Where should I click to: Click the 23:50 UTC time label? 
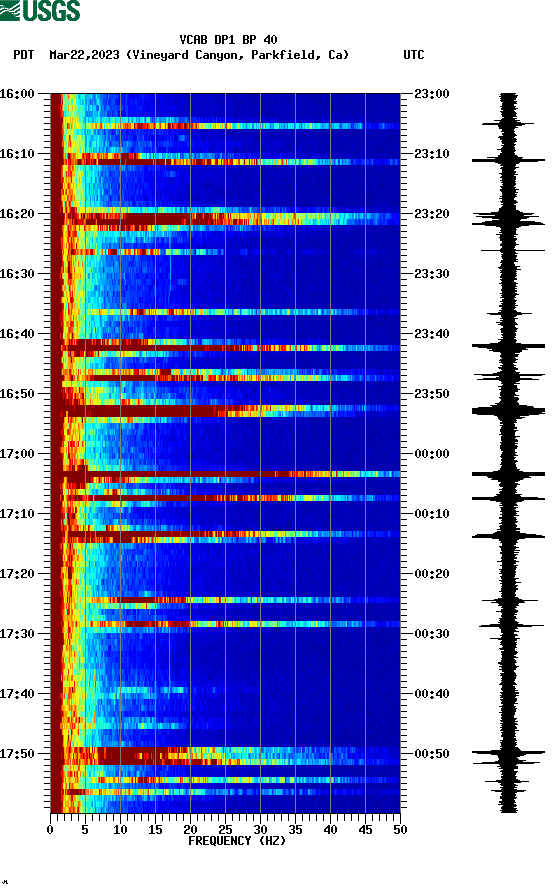(x=432, y=394)
